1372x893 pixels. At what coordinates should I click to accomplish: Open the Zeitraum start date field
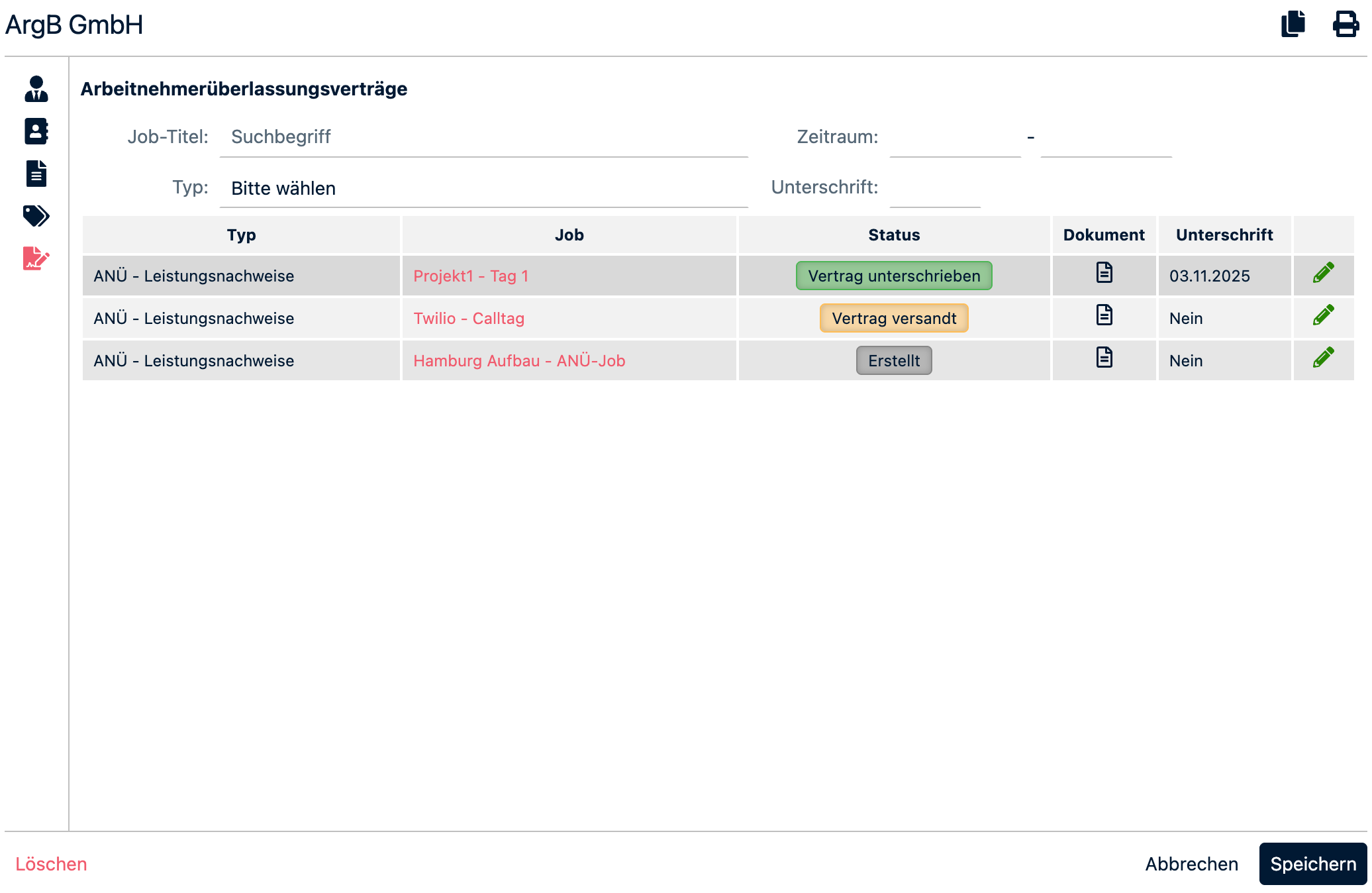955,138
